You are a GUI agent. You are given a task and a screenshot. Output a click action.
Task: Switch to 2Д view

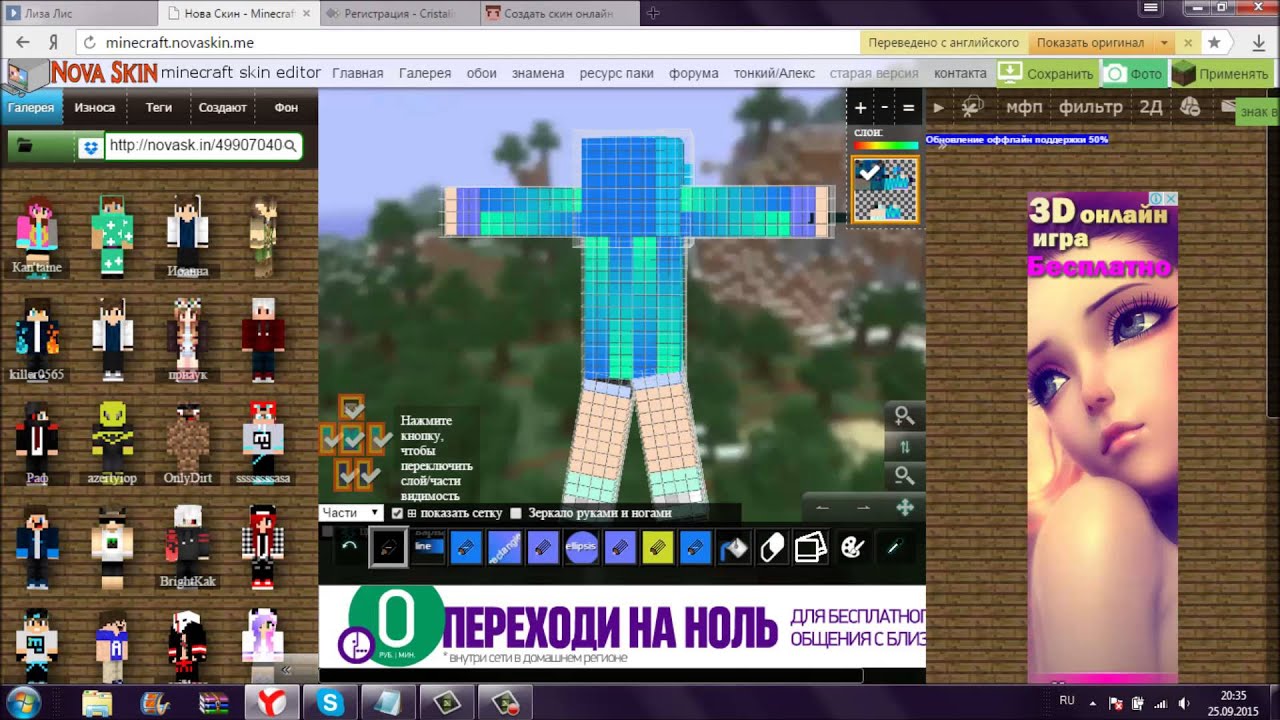1150,107
